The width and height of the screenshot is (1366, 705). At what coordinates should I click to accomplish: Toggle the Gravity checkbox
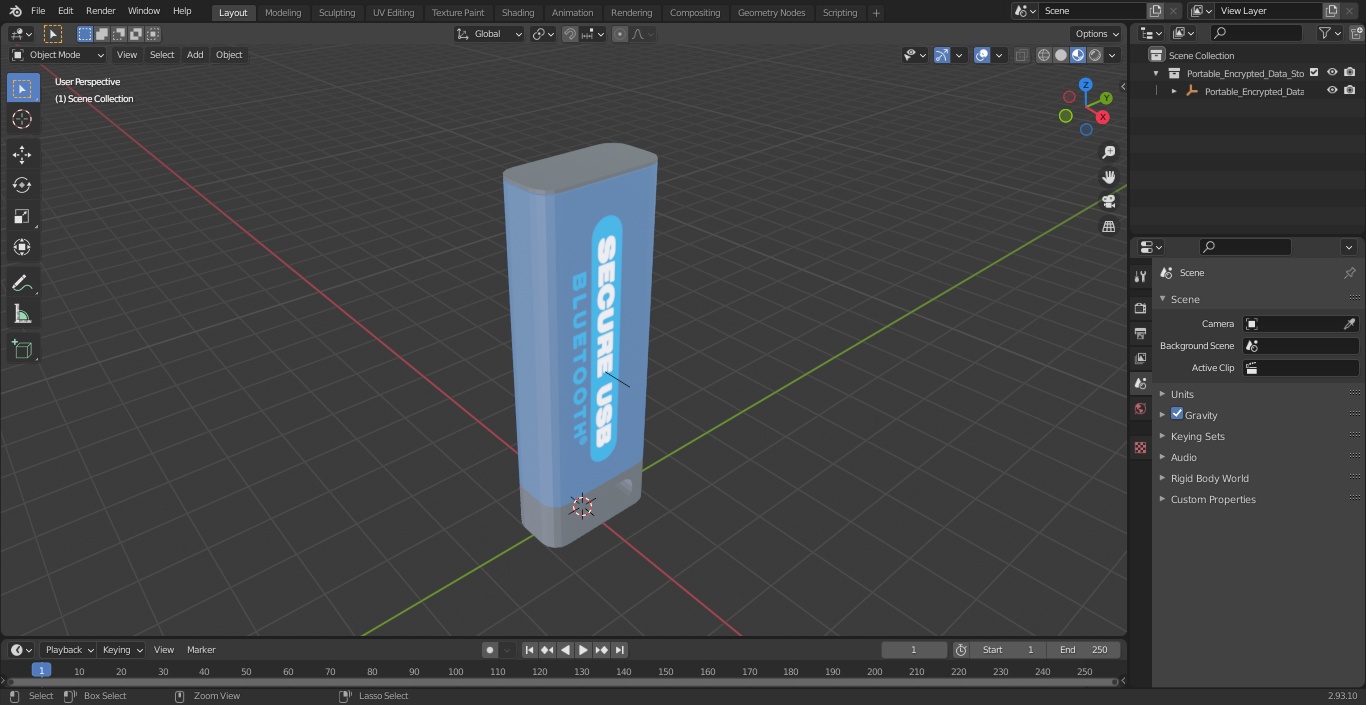1177,414
